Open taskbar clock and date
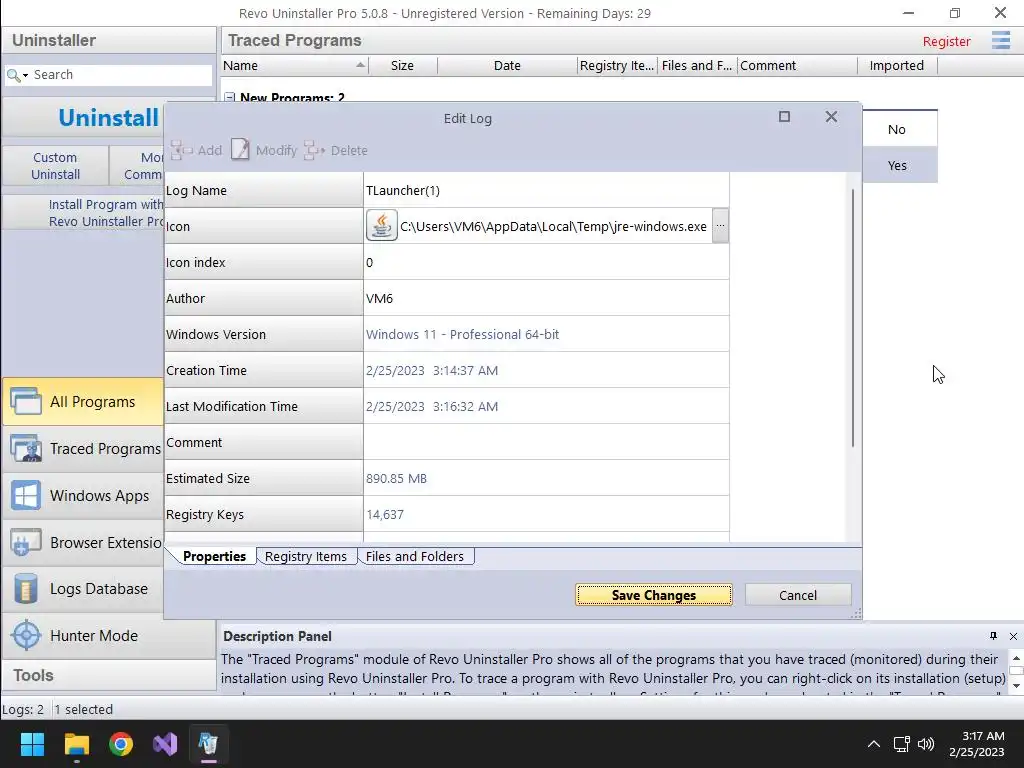This screenshot has width=1024, height=768. (977, 744)
